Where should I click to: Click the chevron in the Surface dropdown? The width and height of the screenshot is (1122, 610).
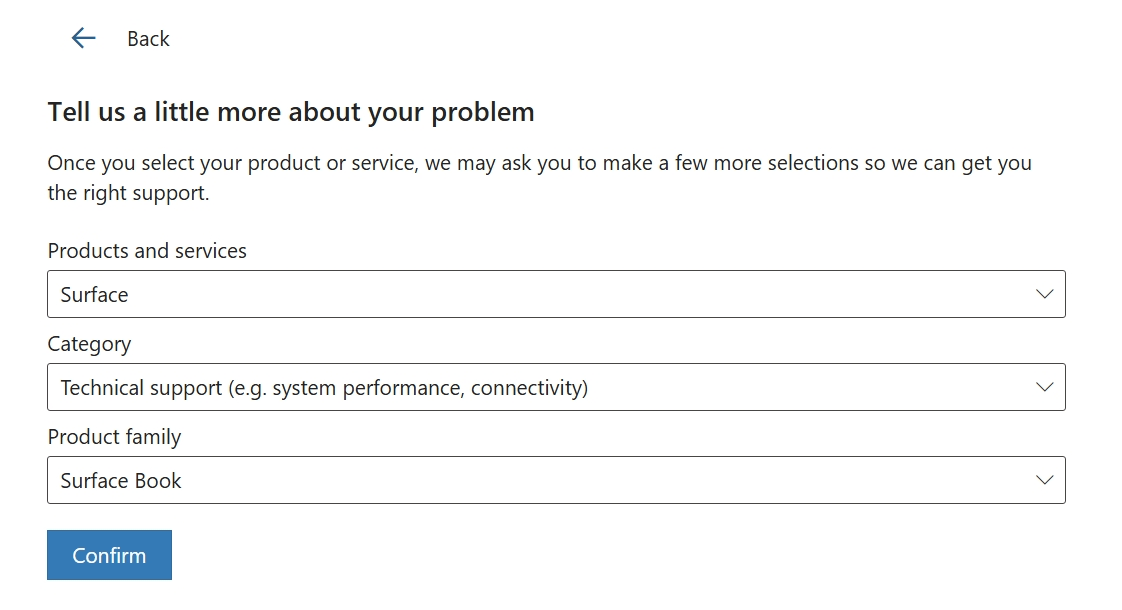(1045, 294)
